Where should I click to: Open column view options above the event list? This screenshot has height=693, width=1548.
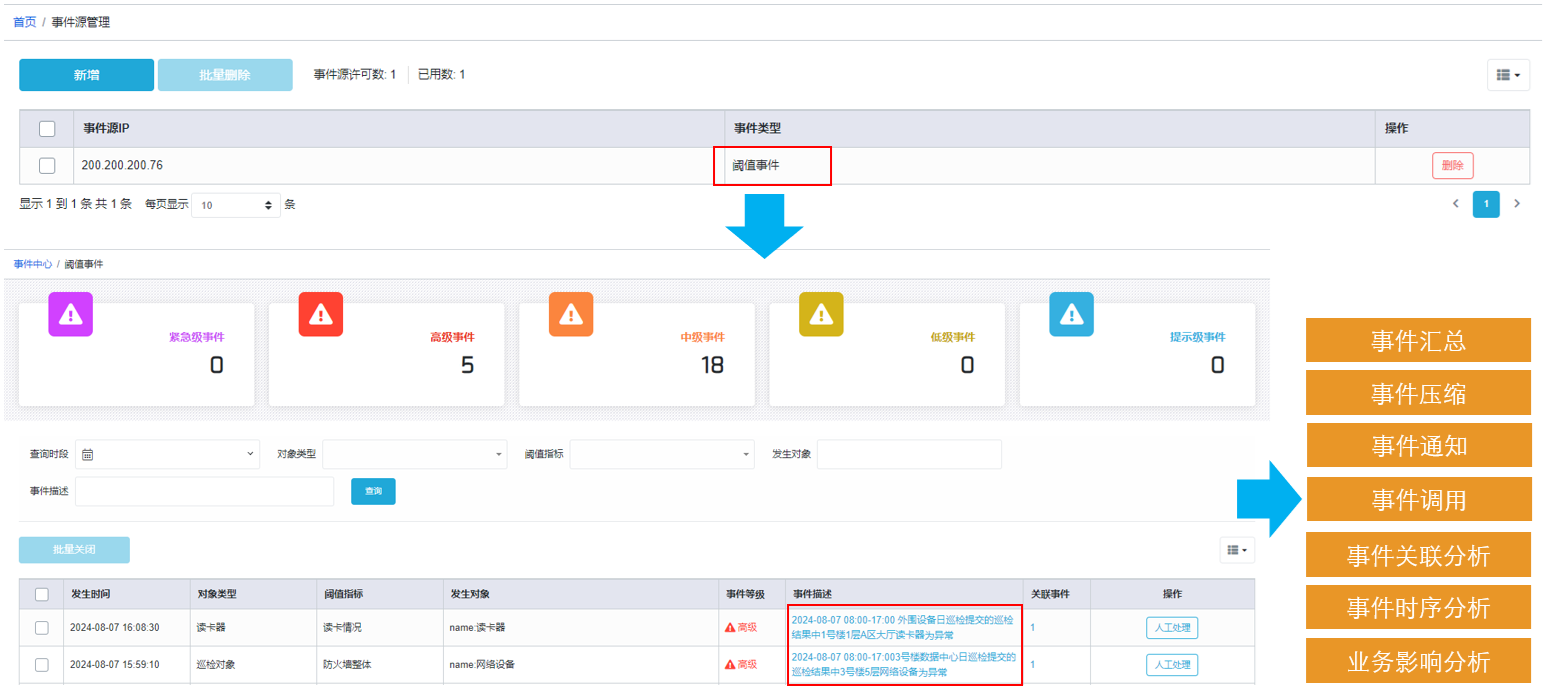click(1237, 550)
